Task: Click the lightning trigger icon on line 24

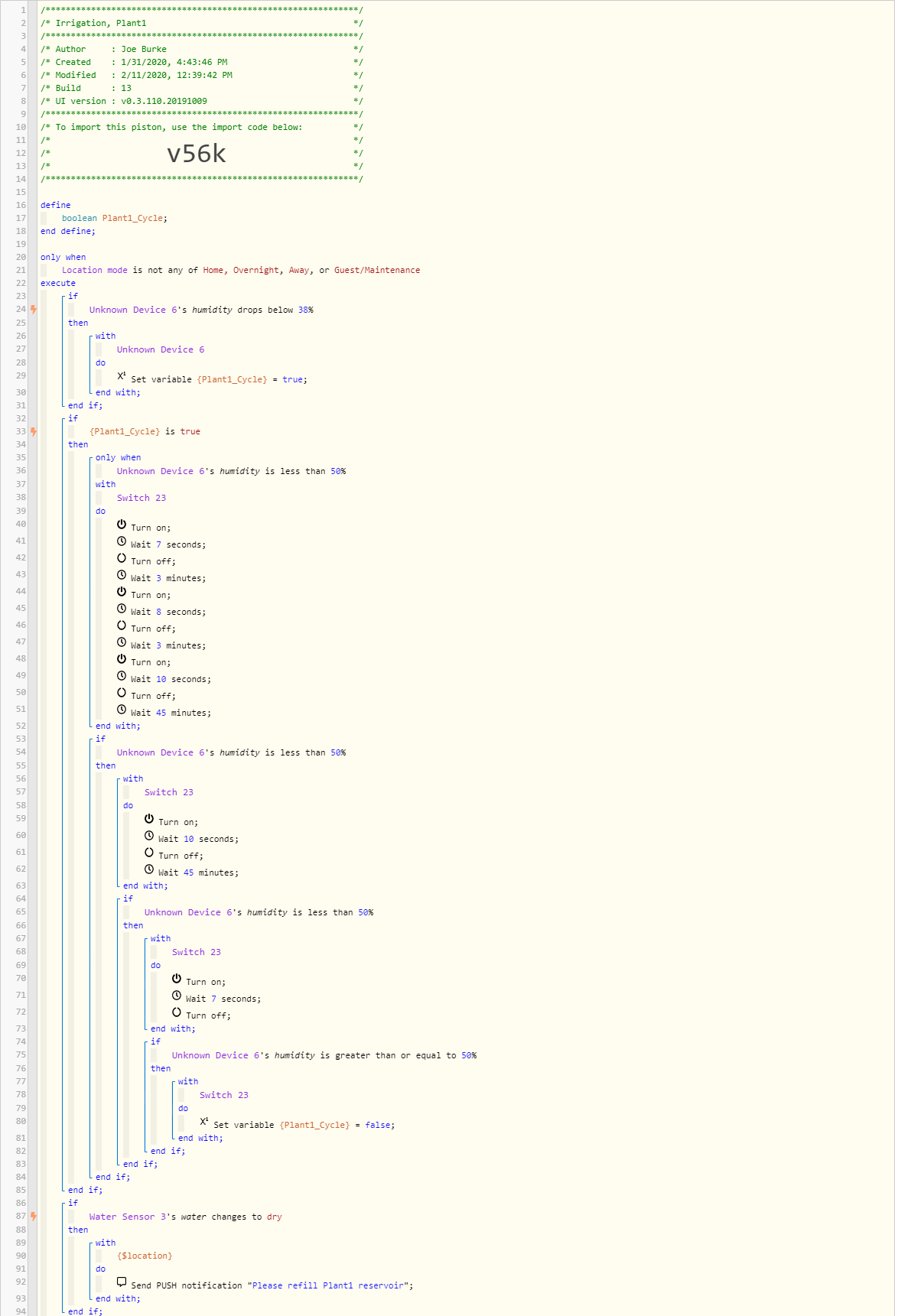Action: (33, 310)
